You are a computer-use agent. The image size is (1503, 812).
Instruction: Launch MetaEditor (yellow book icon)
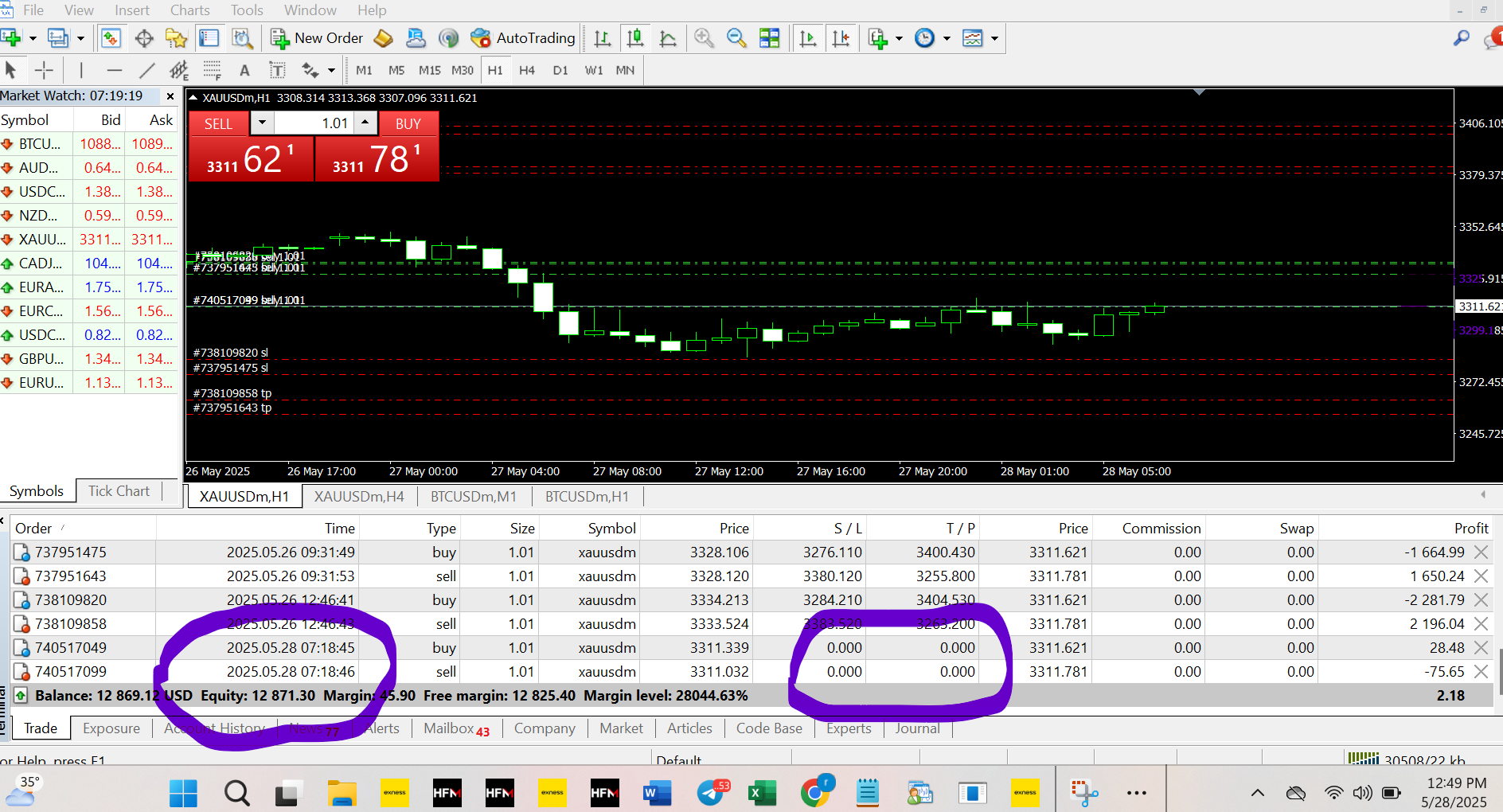tap(383, 37)
